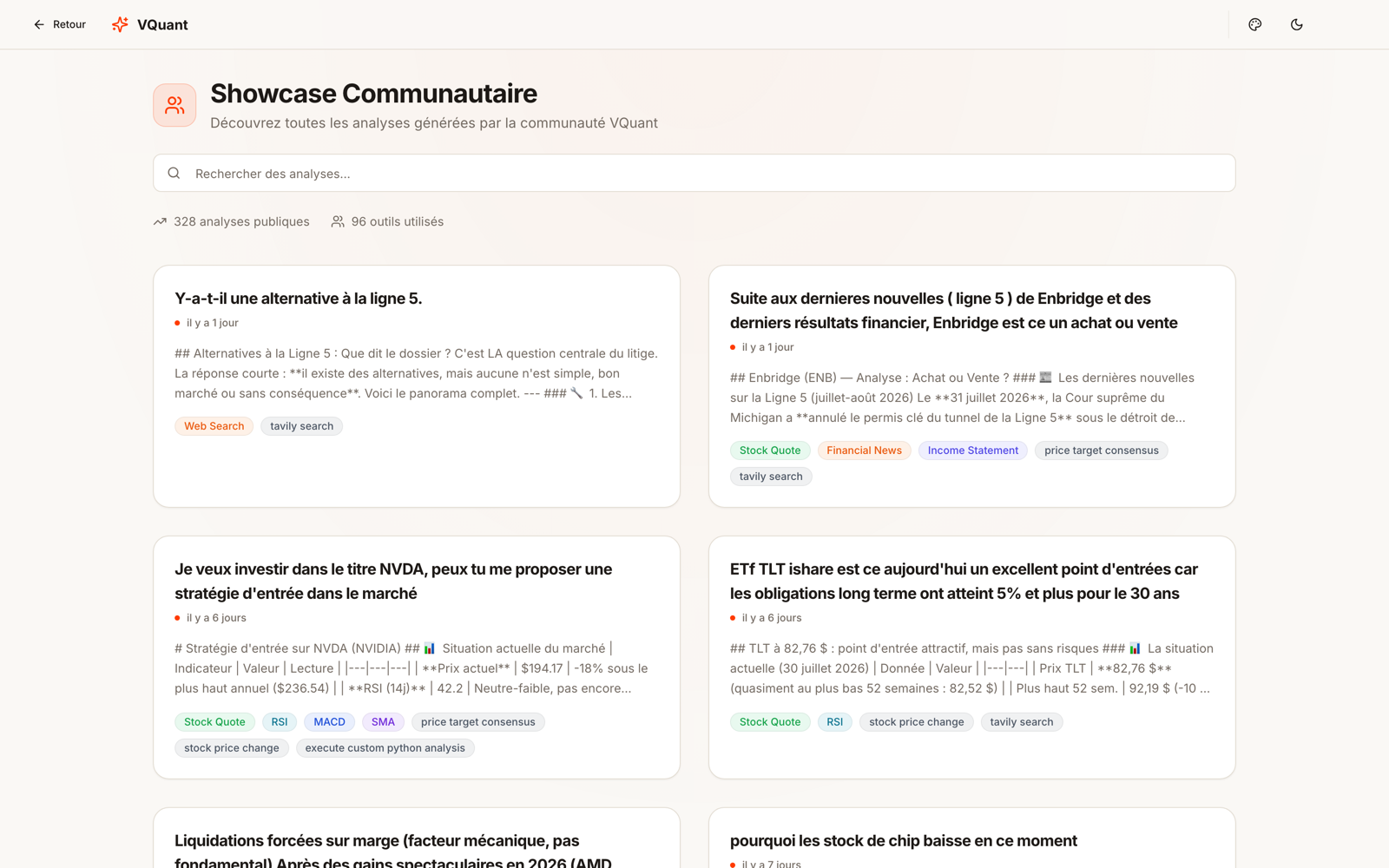Click the MACD tag
Image resolution: width=1389 pixels, height=868 pixels.
(329, 722)
